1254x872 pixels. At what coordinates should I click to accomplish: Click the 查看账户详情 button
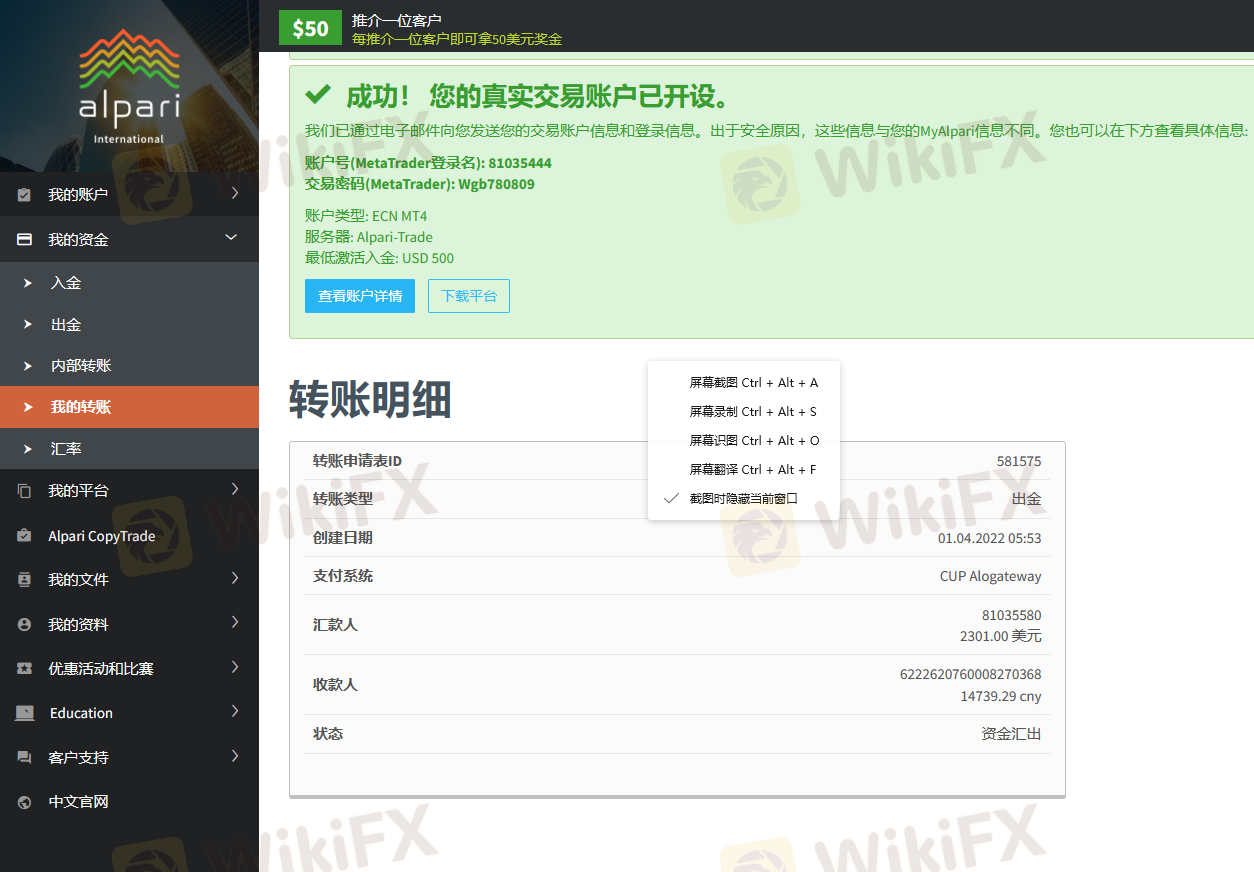(360, 296)
